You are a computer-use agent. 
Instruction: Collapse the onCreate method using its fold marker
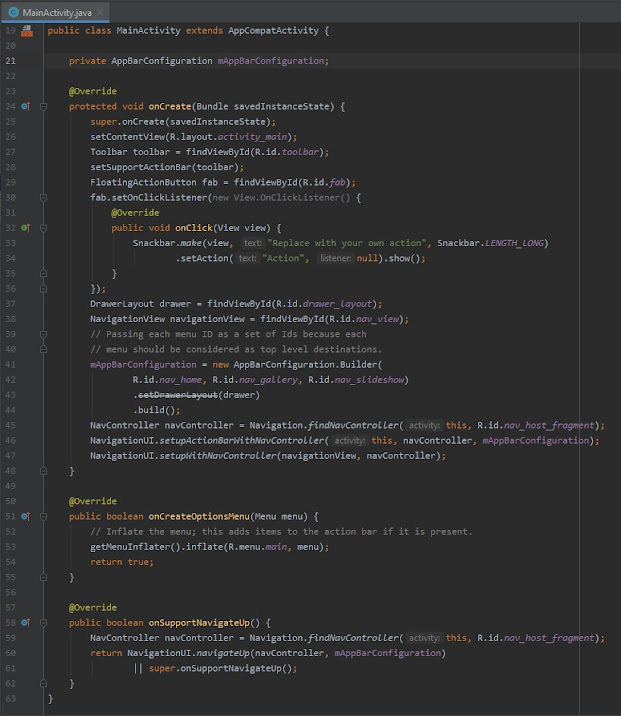tap(41, 106)
